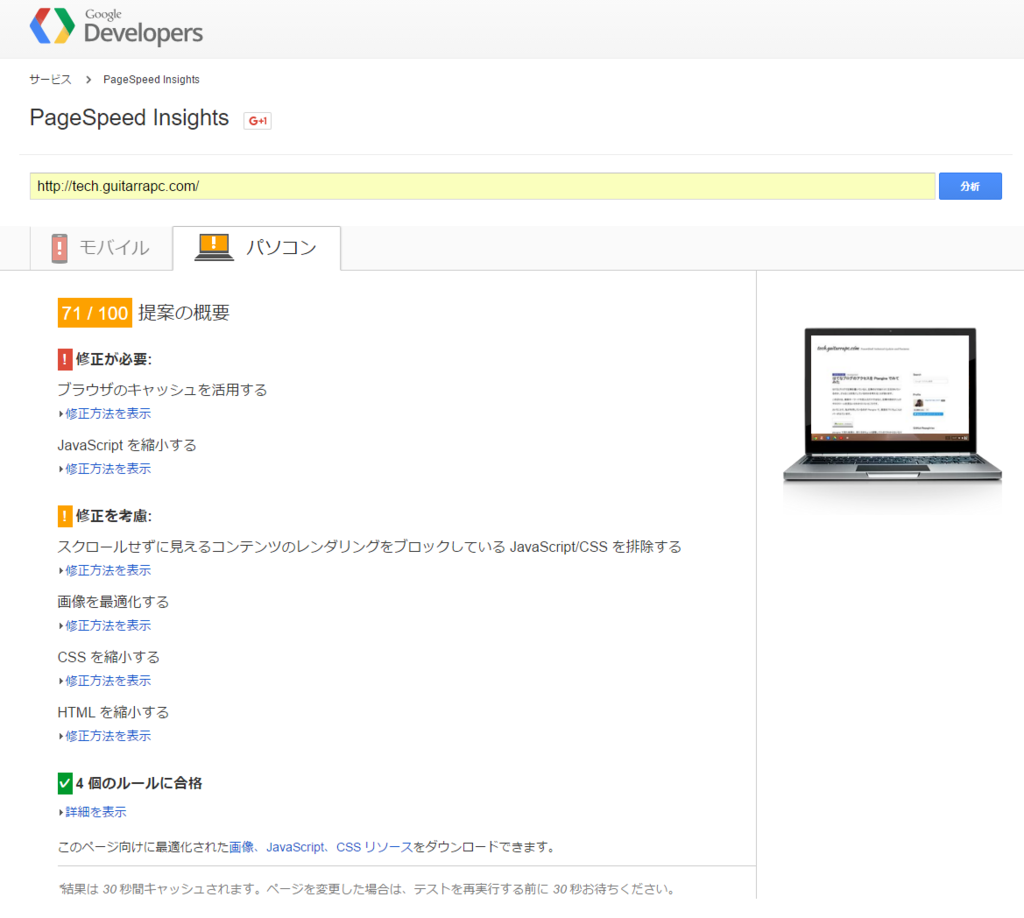Click the 提案の概要 heading text

[184, 313]
